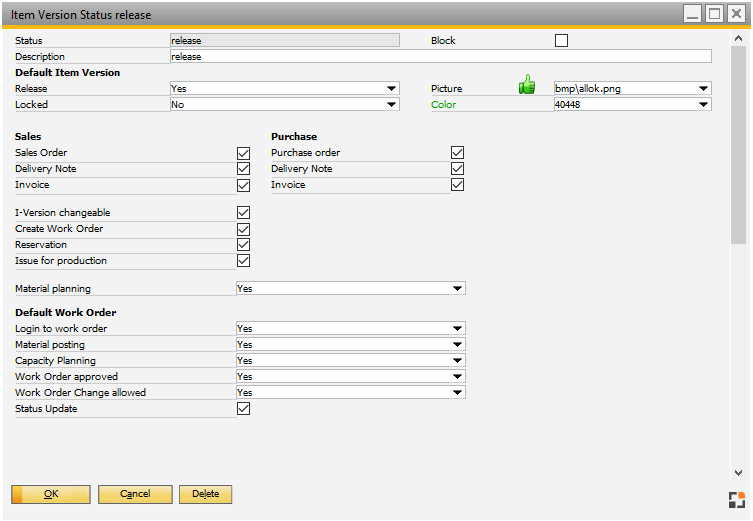The width and height of the screenshot is (753, 521).
Task: Disable the Purchase order checkbox
Action: (x=457, y=153)
